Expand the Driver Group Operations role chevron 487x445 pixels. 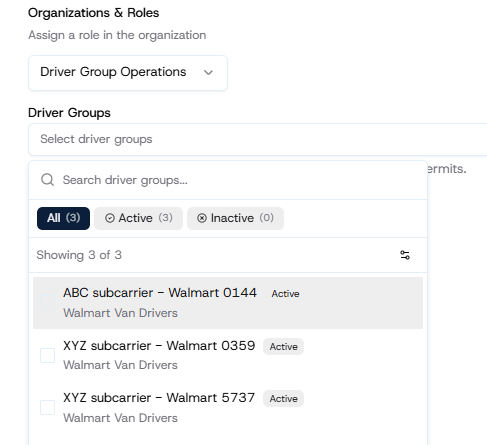(x=208, y=72)
